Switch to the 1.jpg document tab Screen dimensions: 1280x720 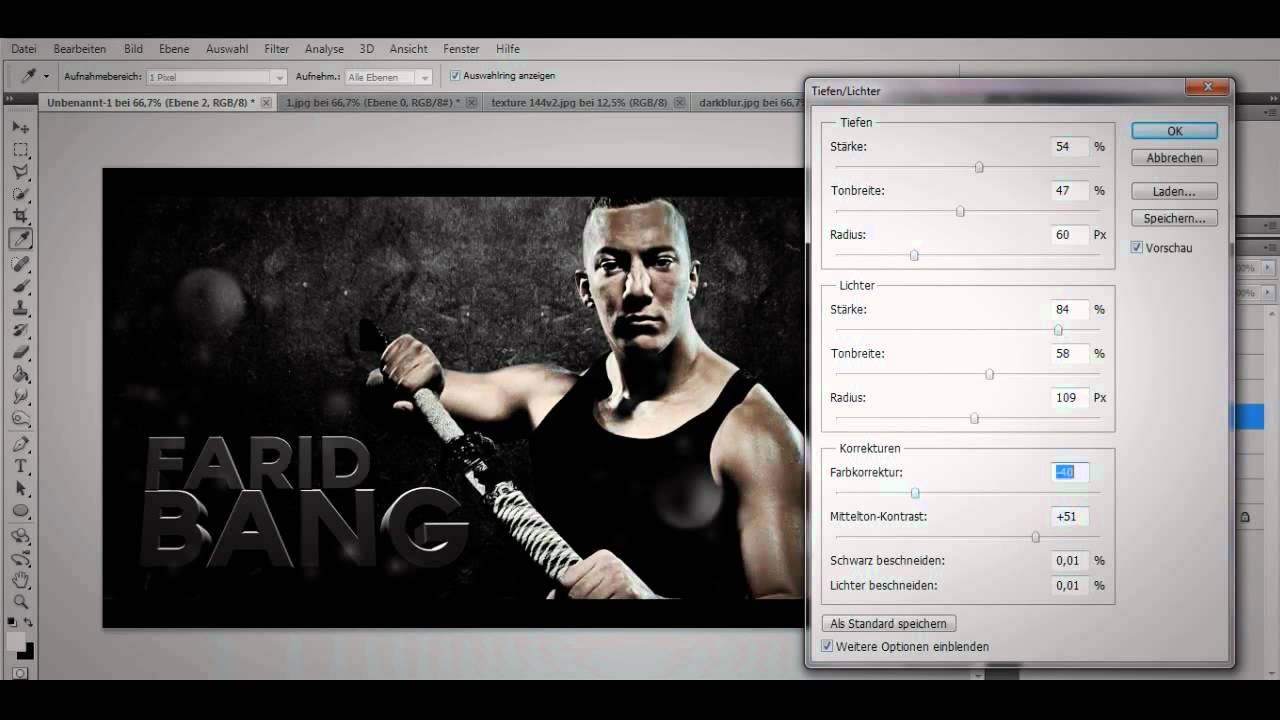[373, 102]
